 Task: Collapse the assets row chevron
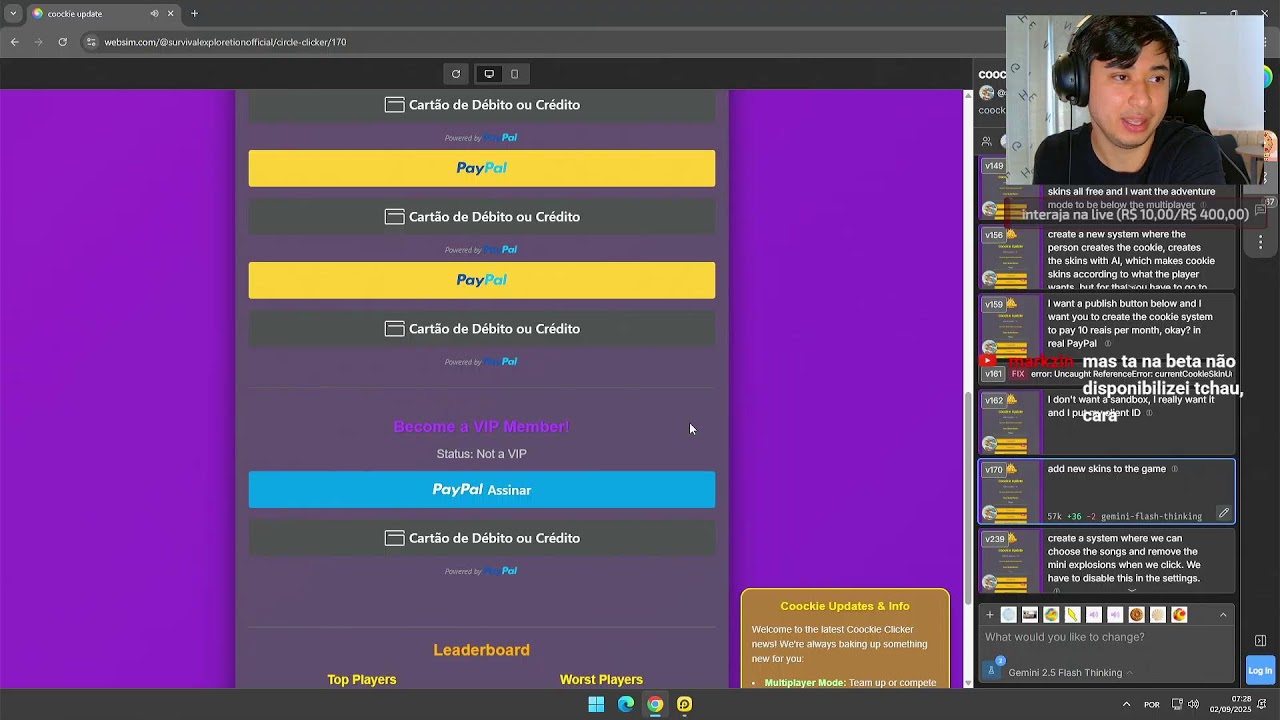point(1223,615)
